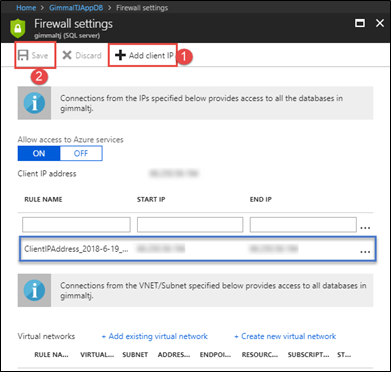Switch Azure services access to OFF
The width and height of the screenshot is (391, 372).
(x=81, y=153)
